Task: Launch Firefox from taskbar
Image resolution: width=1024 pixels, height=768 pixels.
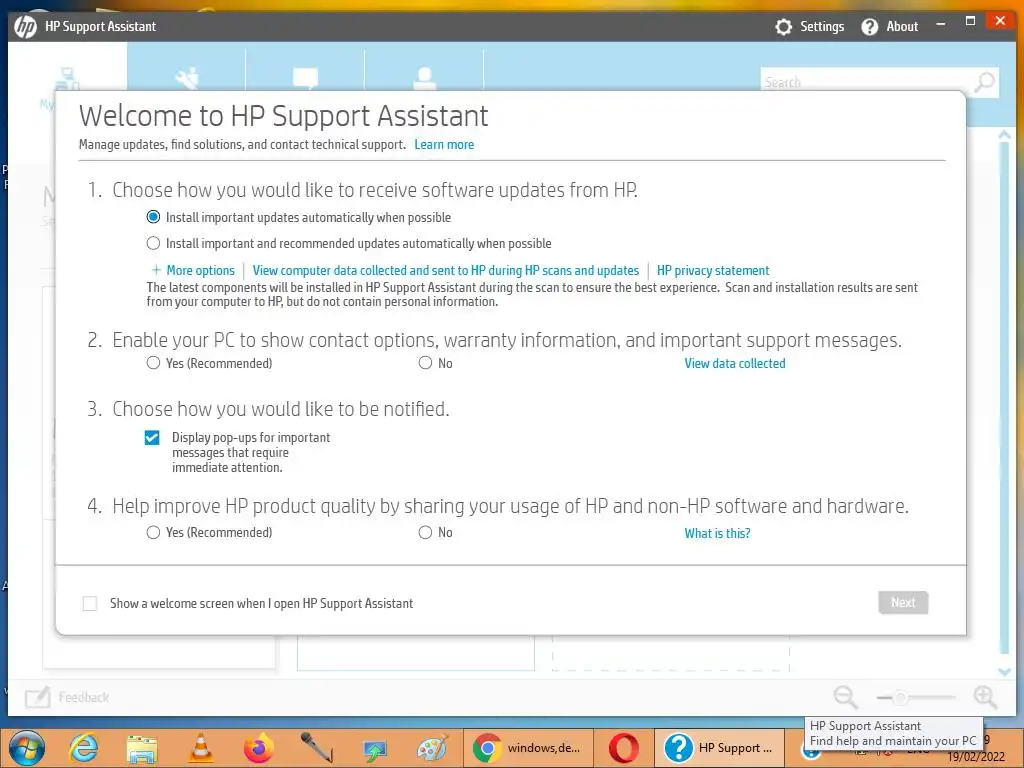Action: click(259, 748)
